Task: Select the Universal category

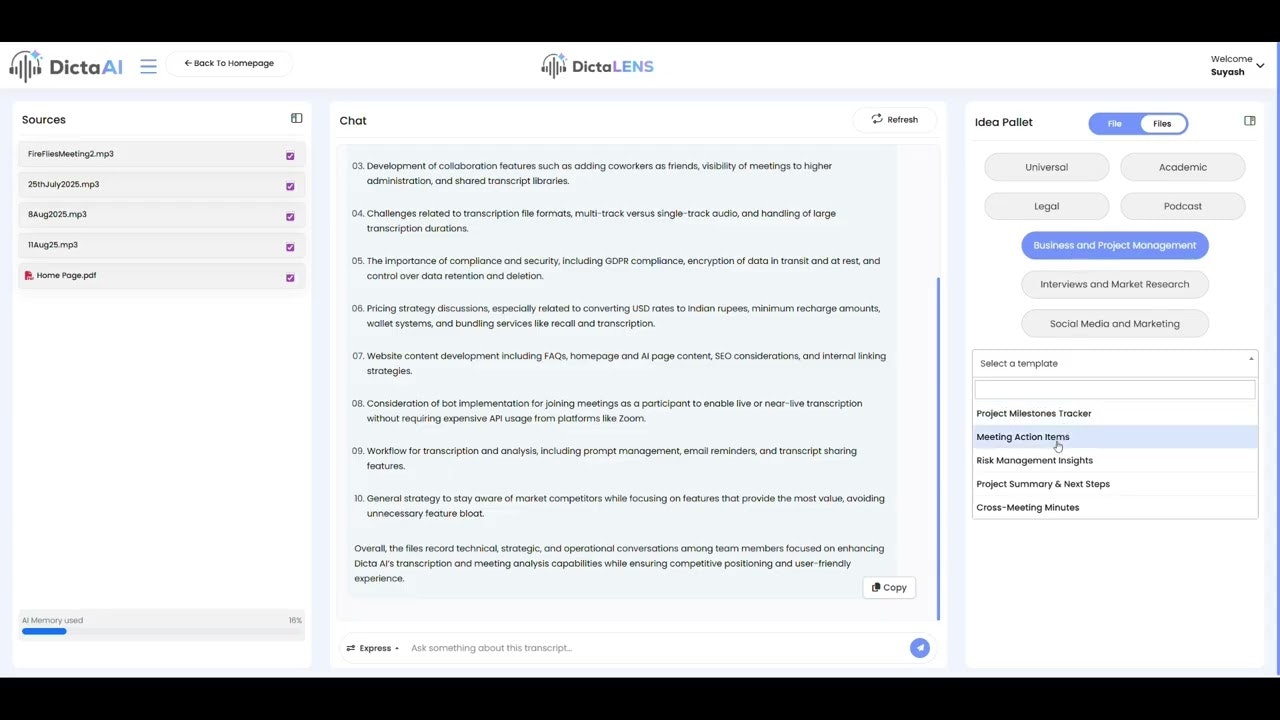Action: coord(1046,167)
